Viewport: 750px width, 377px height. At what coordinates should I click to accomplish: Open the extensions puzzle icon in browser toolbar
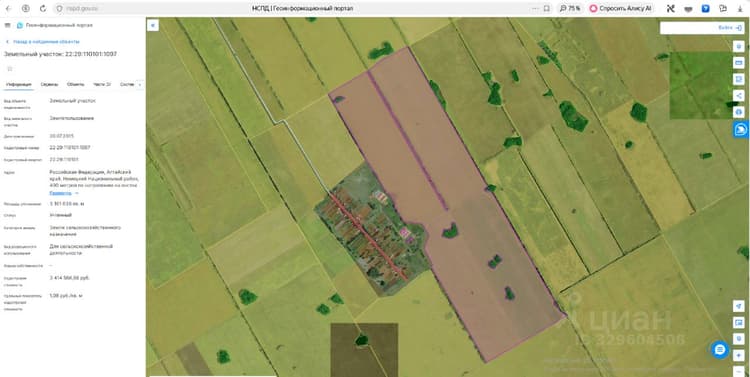pos(723,9)
